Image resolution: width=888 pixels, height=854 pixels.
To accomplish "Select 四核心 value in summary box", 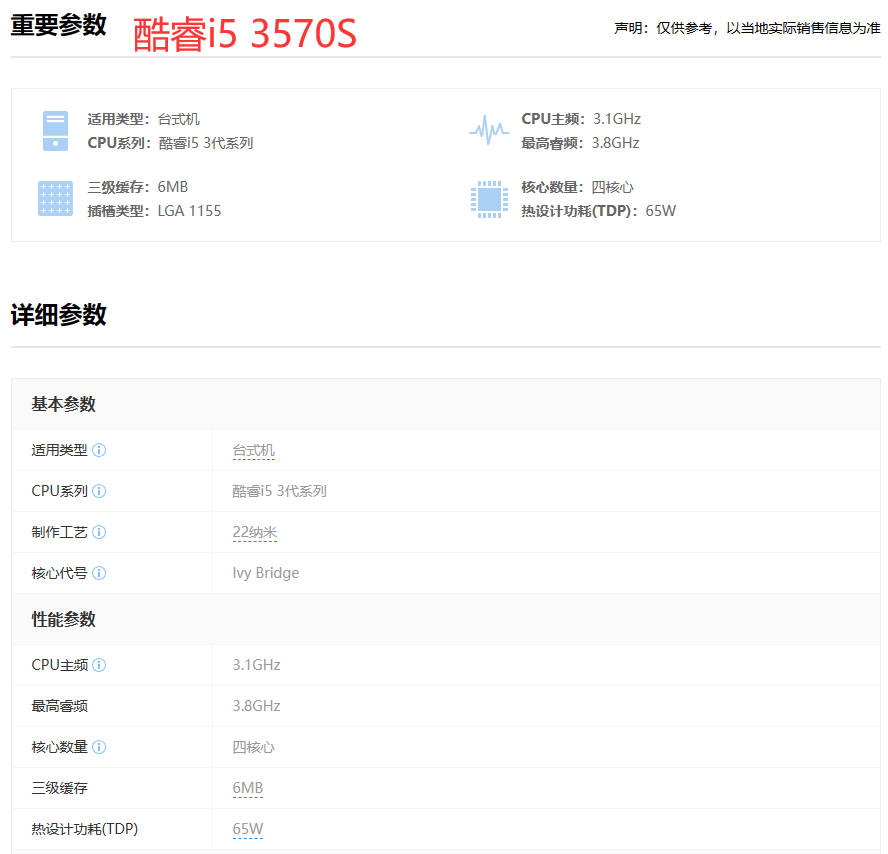I will tap(612, 187).
